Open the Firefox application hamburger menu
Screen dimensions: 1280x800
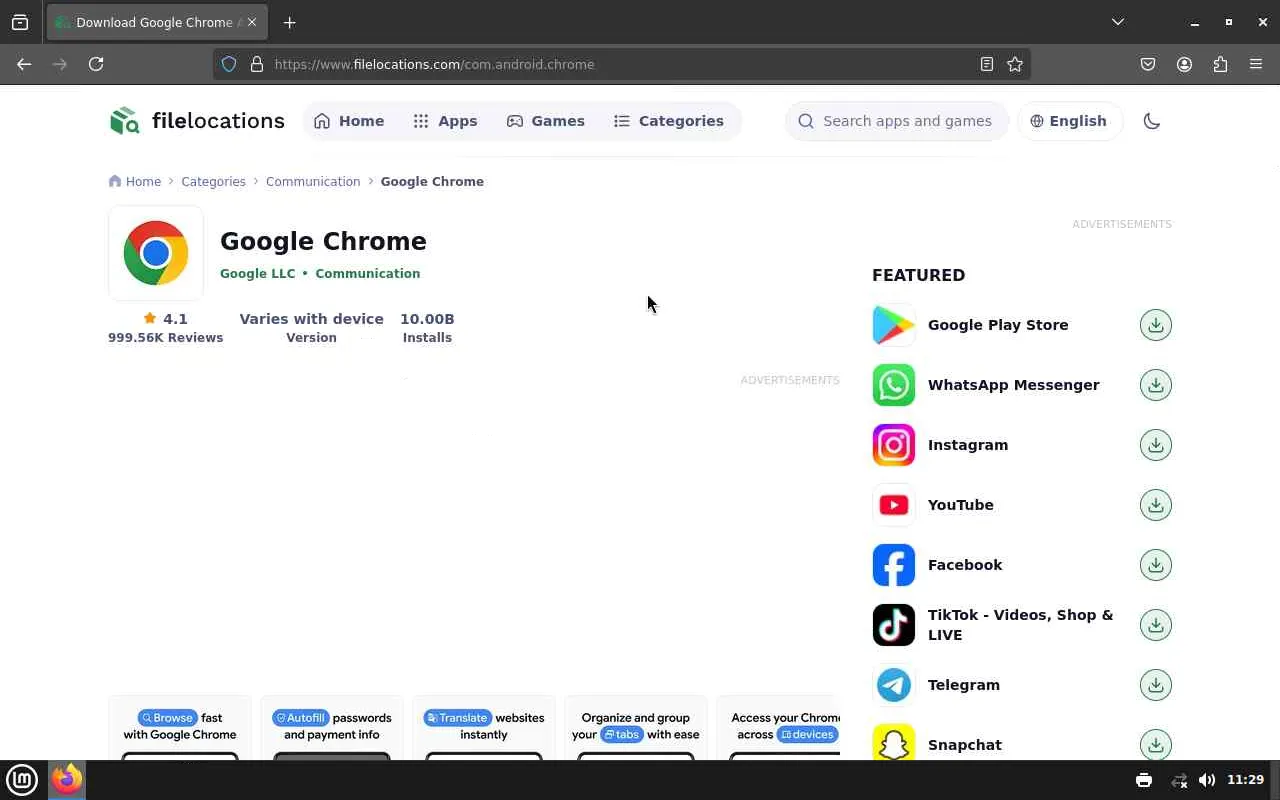(x=1256, y=64)
